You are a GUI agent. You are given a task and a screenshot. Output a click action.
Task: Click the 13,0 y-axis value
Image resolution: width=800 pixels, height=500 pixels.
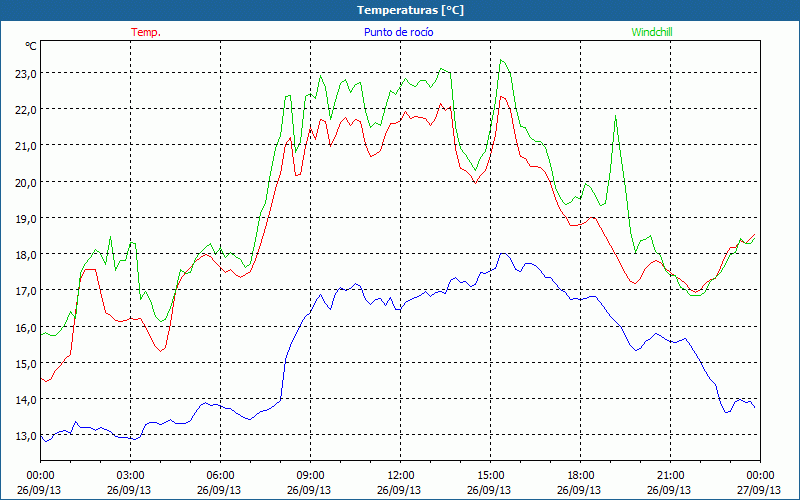pos(26,436)
